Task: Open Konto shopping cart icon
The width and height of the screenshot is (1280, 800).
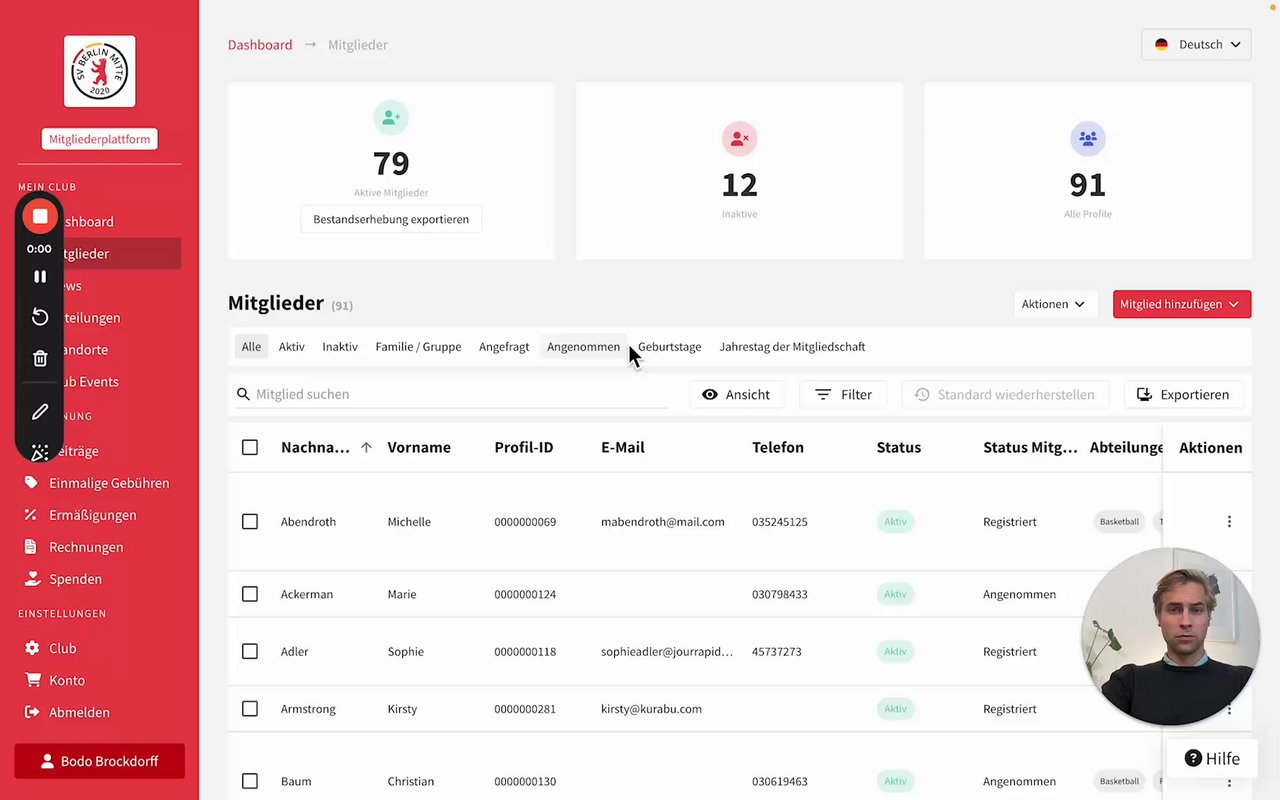Action: tap(32, 680)
